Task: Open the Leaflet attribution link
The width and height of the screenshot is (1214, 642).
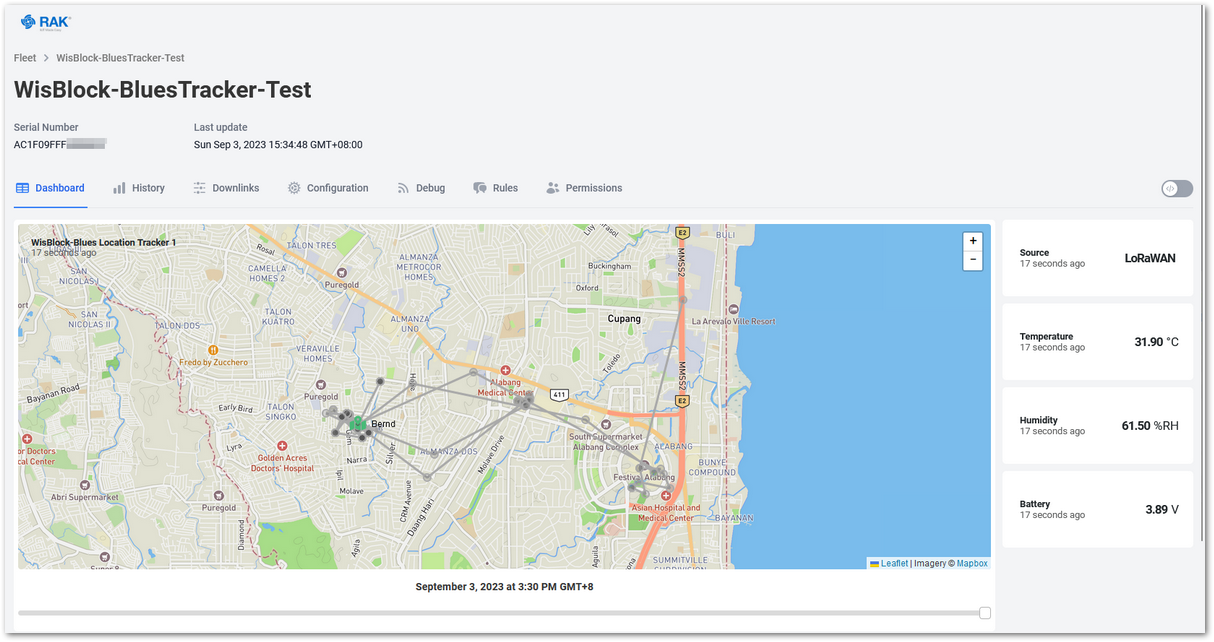Action: pyautogui.click(x=894, y=564)
